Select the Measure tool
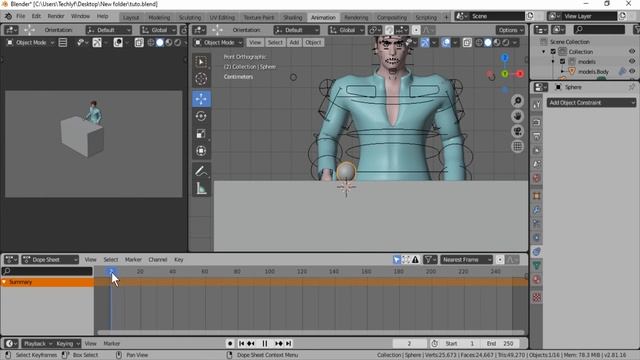The width and height of the screenshot is (640, 360). click(x=201, y=189)
